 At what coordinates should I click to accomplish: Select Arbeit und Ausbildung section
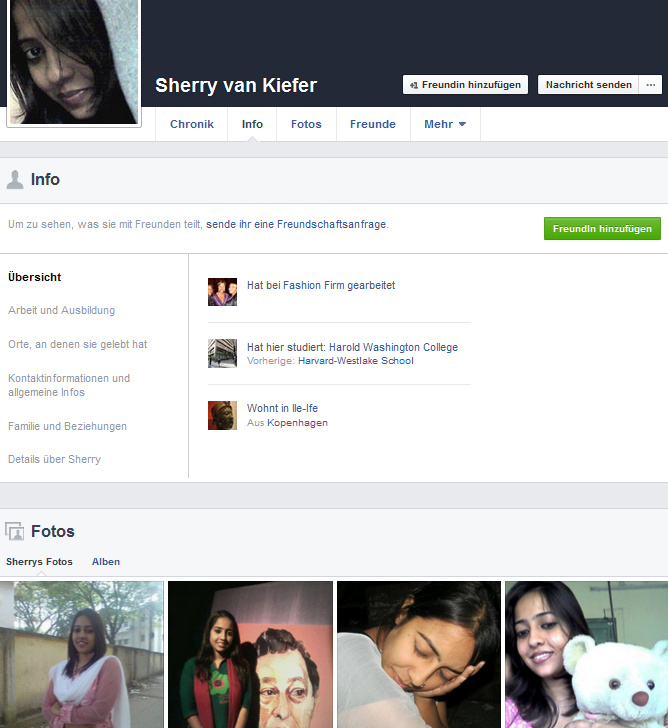point(61,310)
